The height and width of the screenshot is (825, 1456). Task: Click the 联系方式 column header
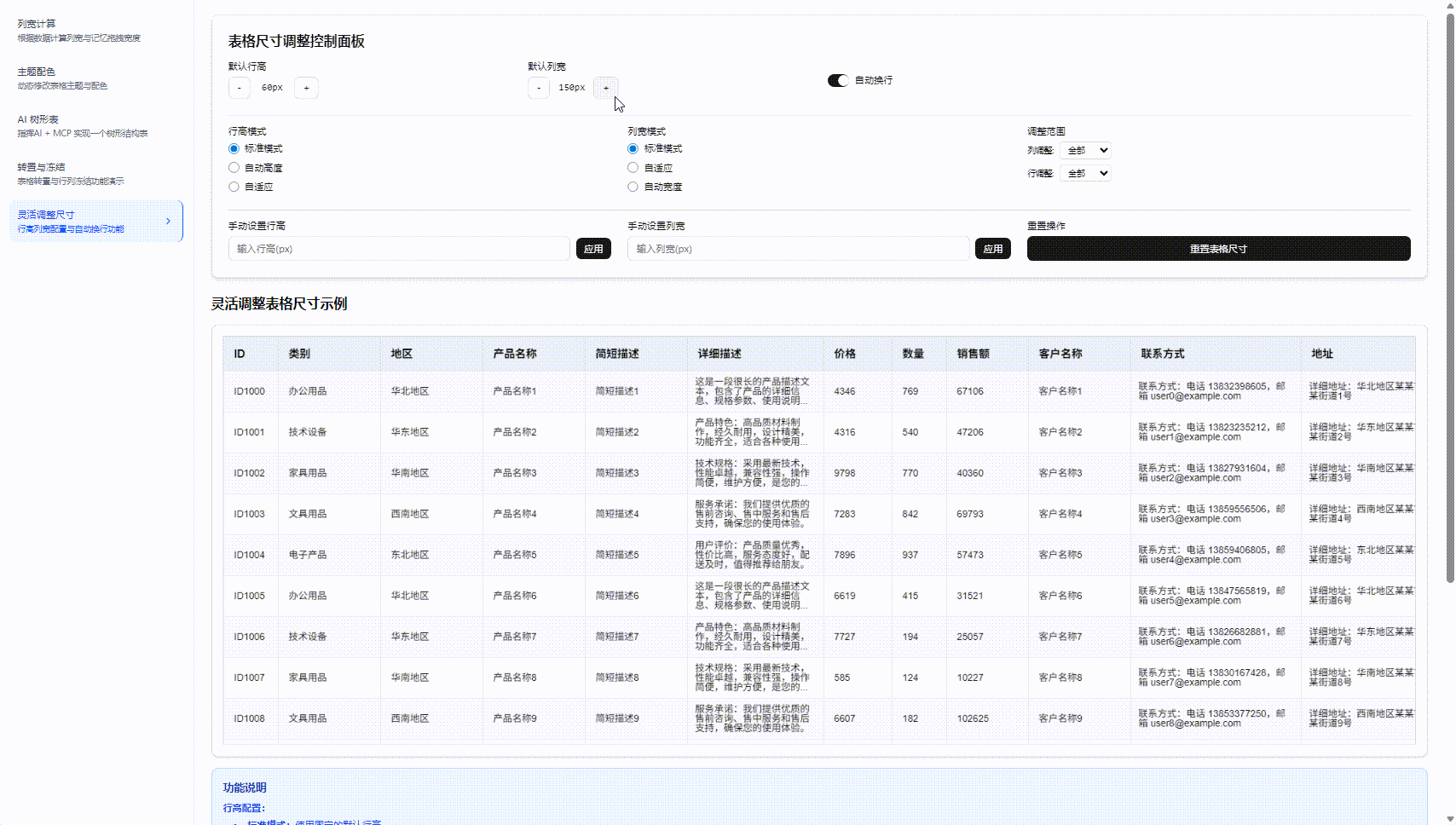coord(1216,354)
